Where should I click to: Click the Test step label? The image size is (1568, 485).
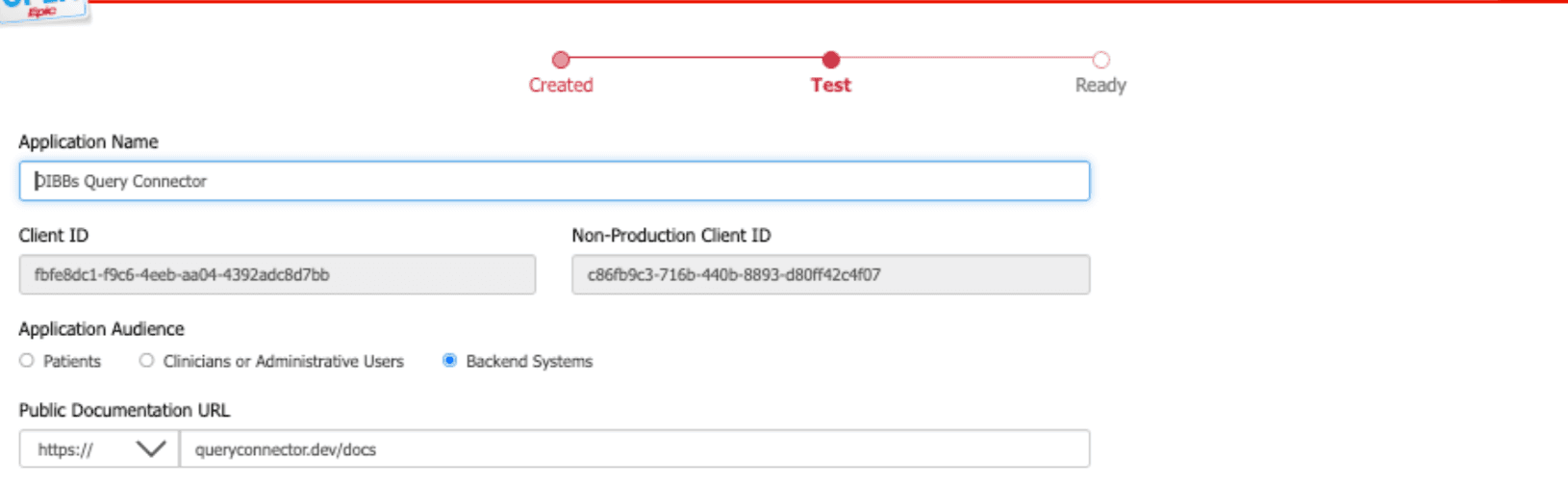point(831,85)
